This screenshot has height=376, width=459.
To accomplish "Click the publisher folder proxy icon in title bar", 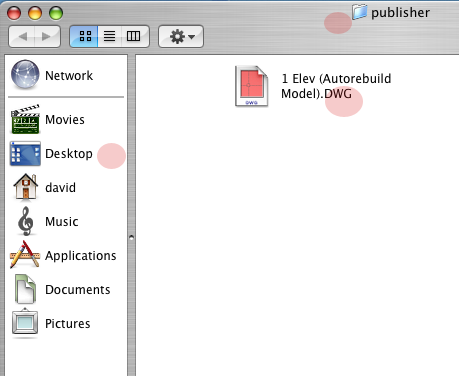I will tap(360, 12).
